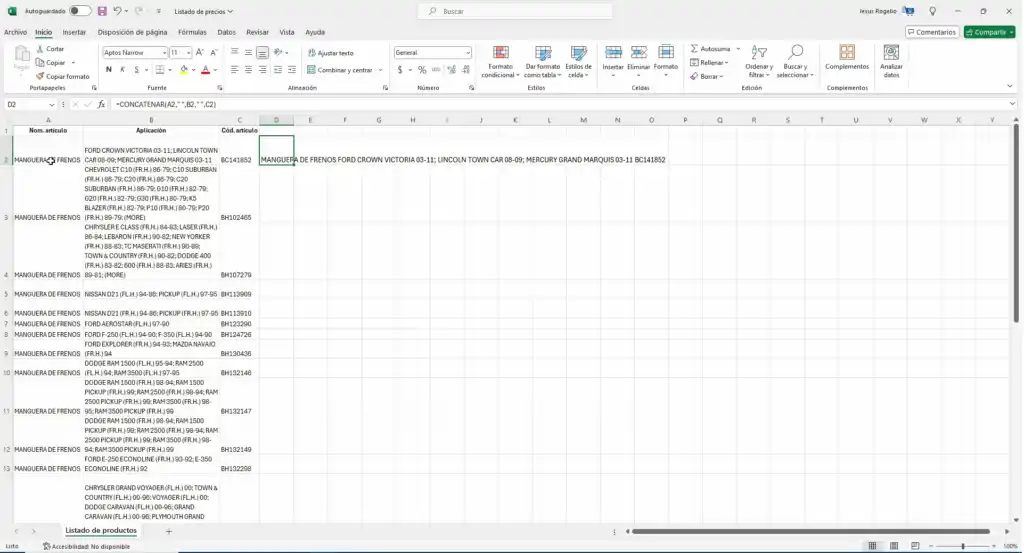The width and height of the screenshot is (1024, 553).
Task: Click the Copiar formato paintbrush
Action: tap(63, 76)
